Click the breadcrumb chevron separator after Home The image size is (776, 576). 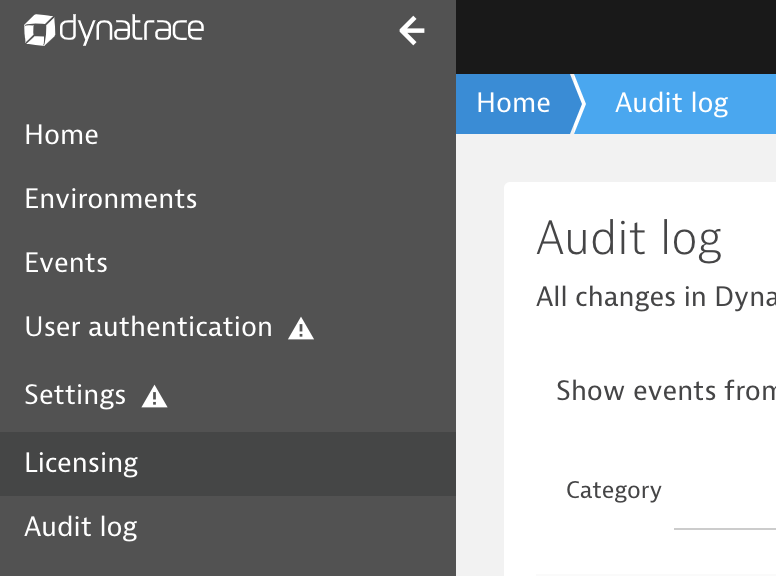577,103
